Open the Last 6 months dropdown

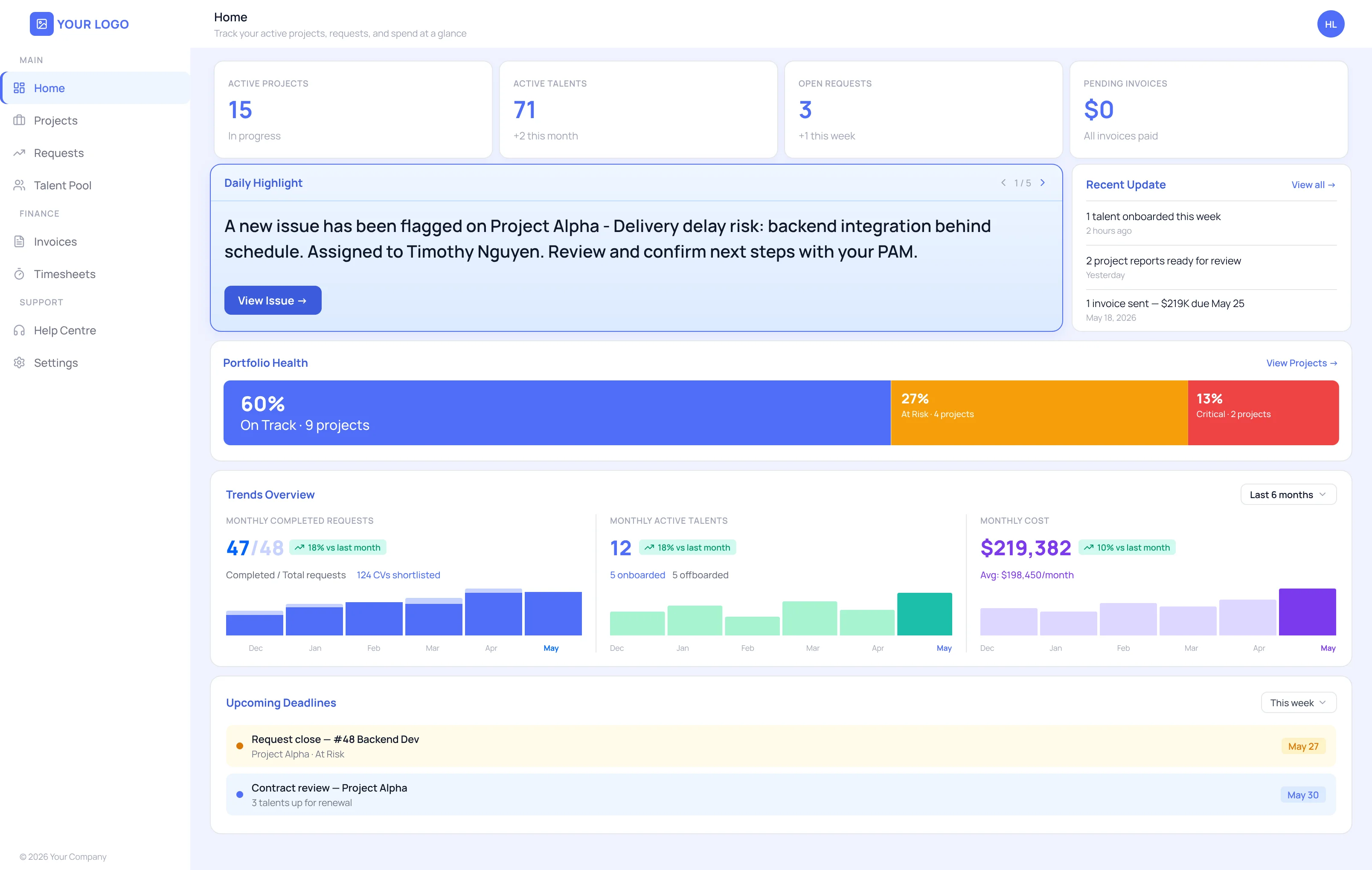[x=1288, y=495]
